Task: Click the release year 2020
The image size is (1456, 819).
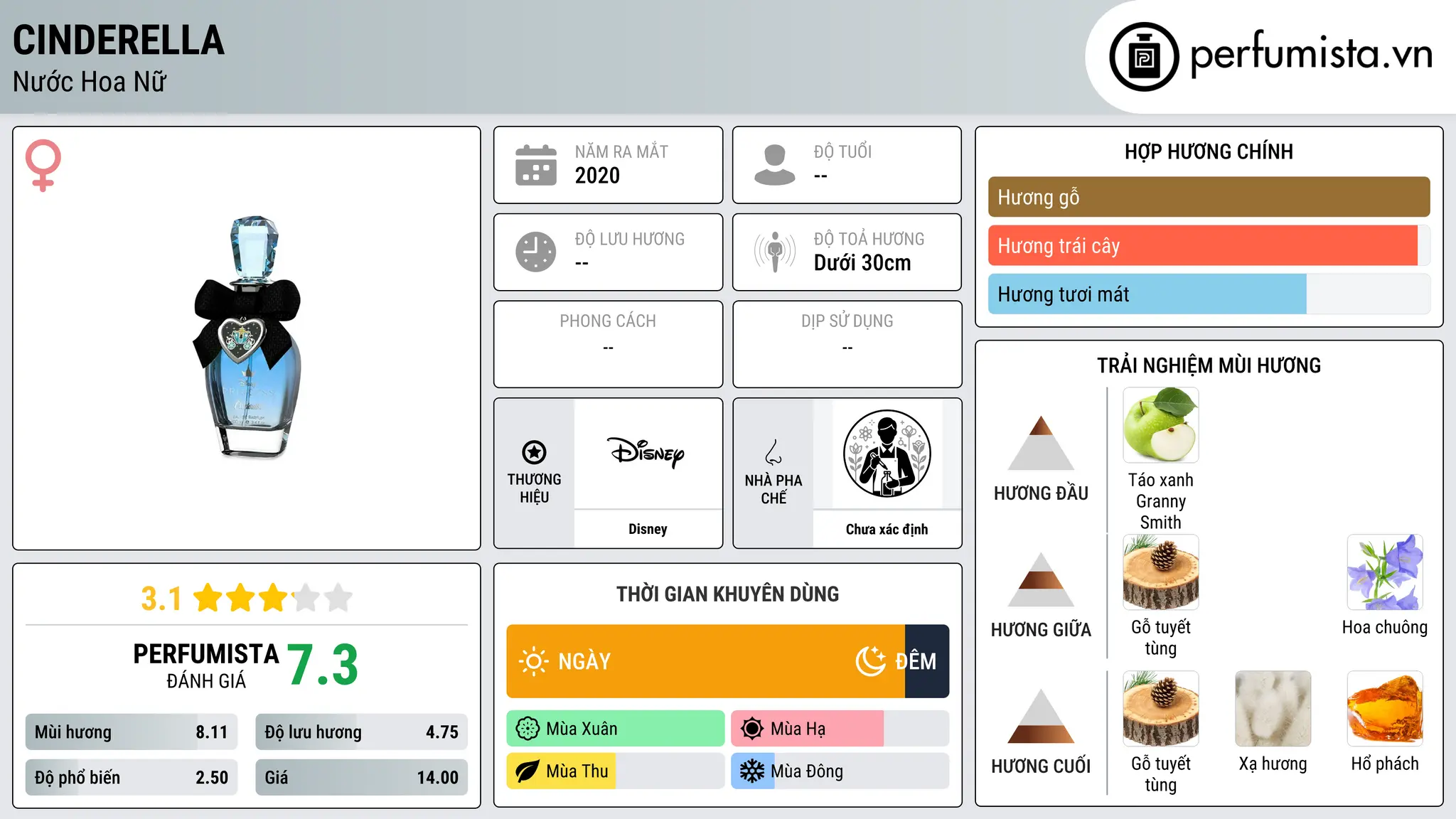Action: [x=597, y=176]
